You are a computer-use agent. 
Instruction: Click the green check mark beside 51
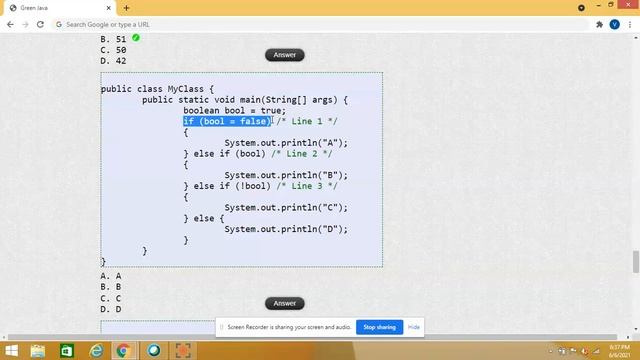[x=136, y=38]
